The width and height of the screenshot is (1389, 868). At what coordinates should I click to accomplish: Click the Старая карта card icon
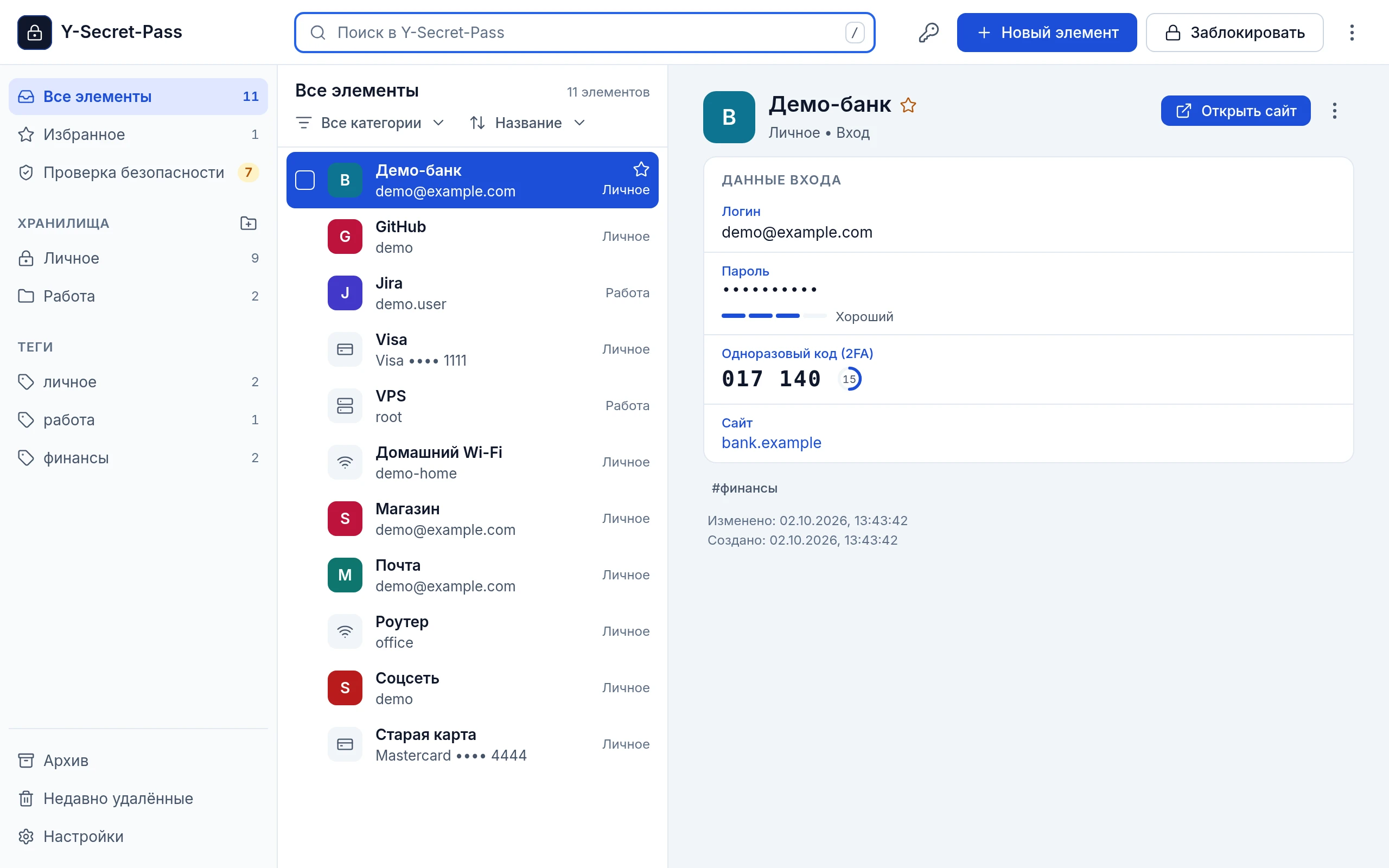[x=345, y=744]
